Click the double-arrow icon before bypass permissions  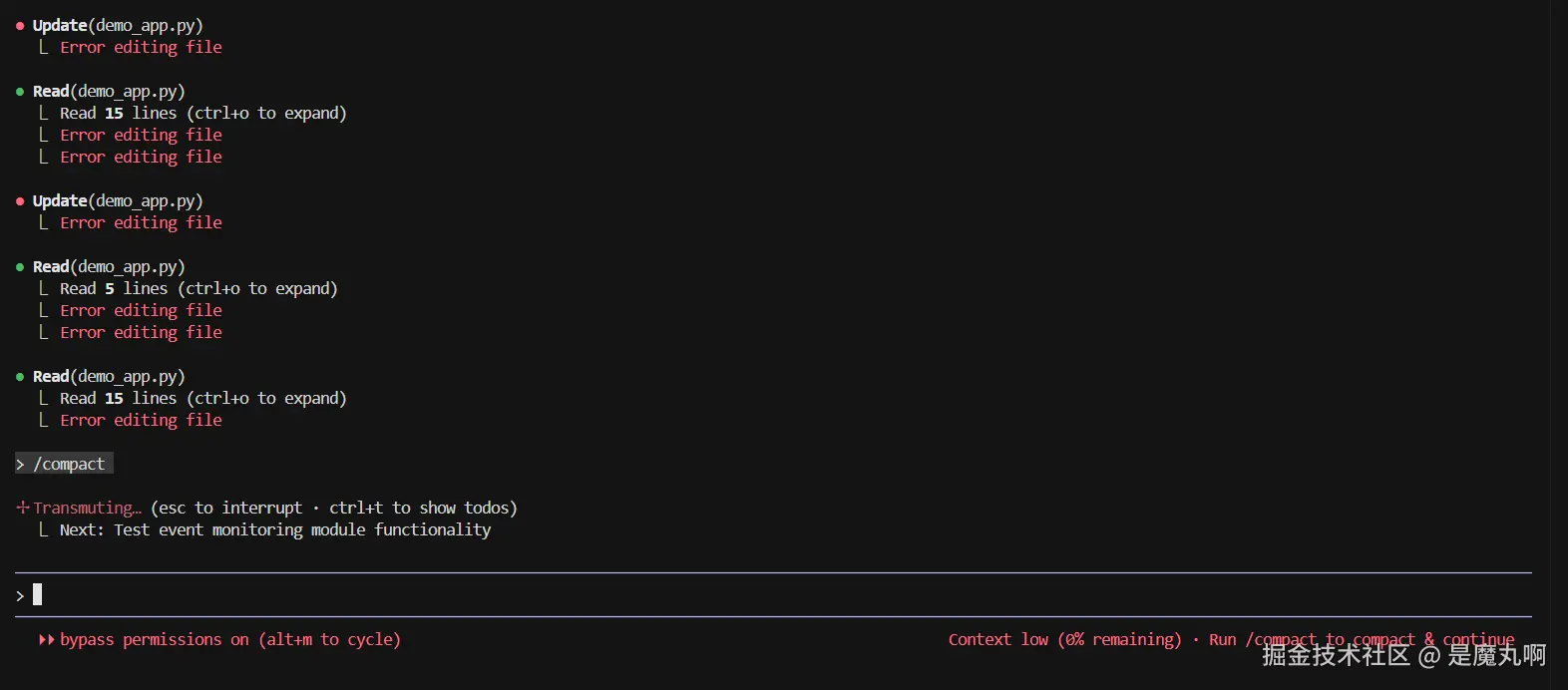coord(46,640)
